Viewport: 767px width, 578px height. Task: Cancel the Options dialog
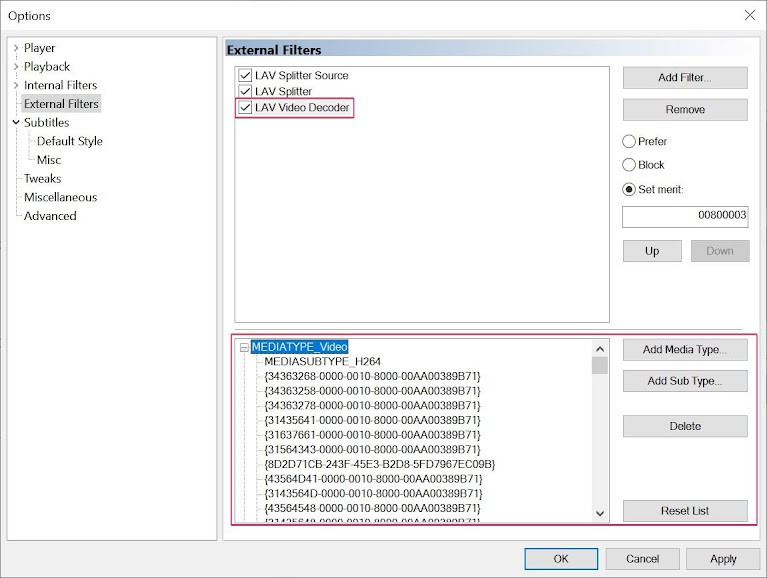click(x=642, y=559)
